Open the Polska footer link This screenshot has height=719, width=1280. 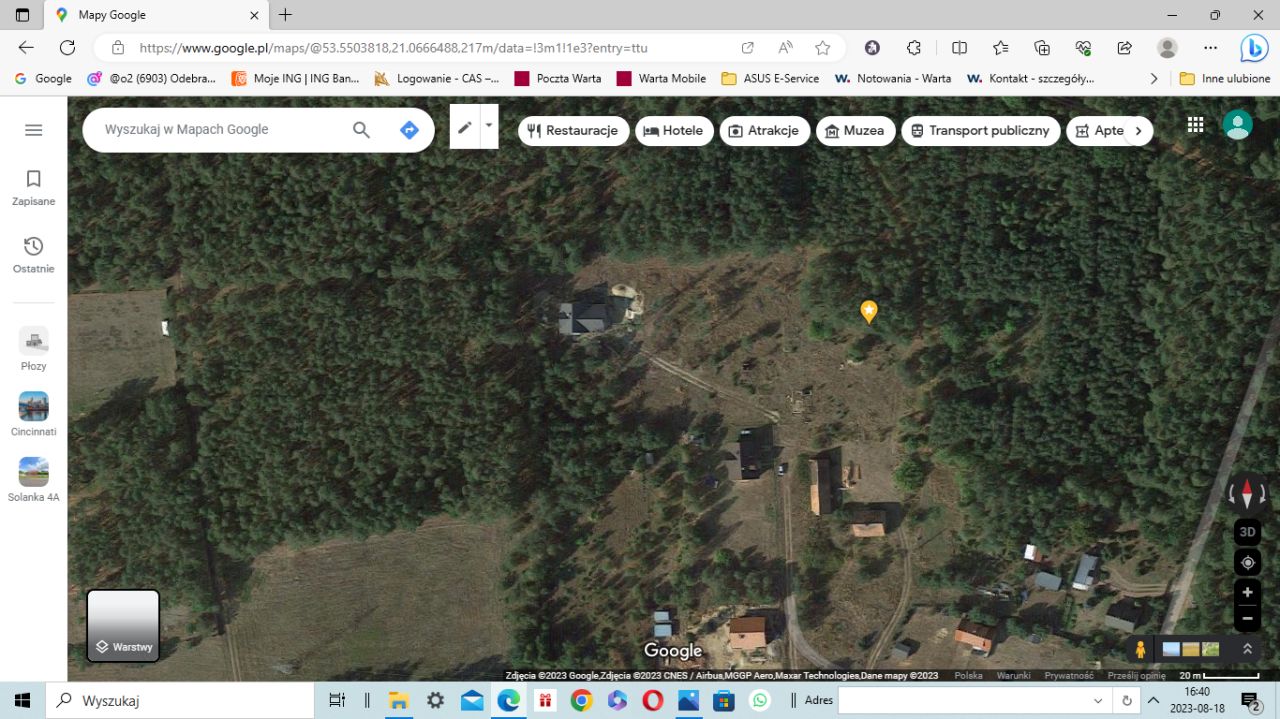(x=968, y=676)
